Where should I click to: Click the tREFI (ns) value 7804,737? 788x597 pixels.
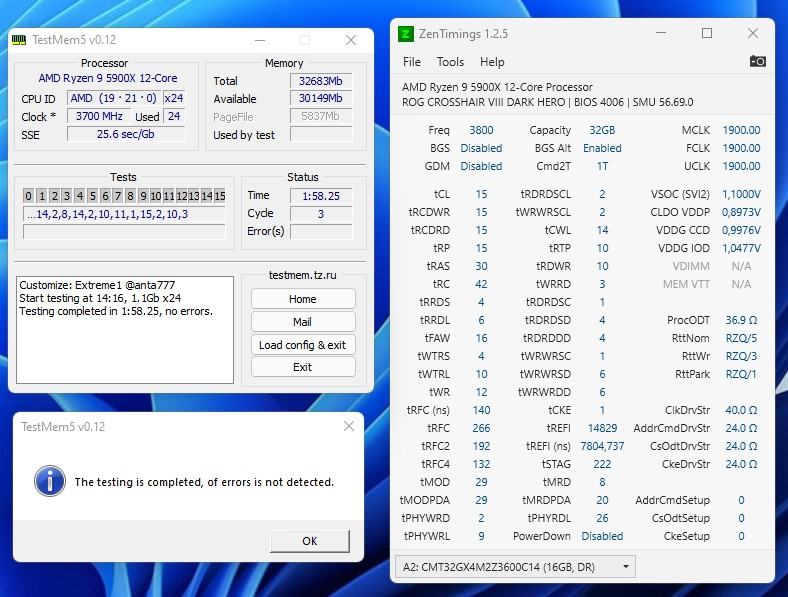tap(602, 446)
